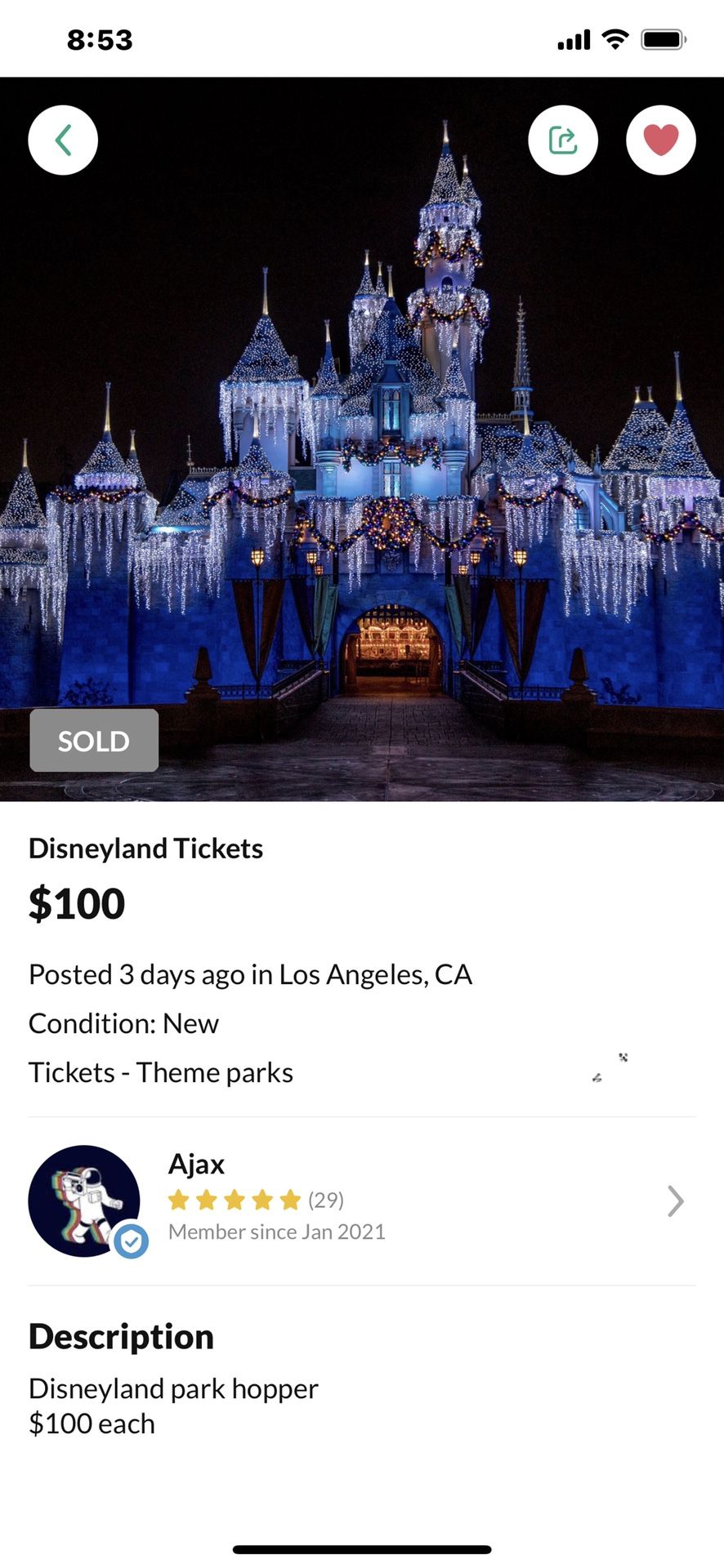The width and height of the screenshot is (724, 1568).
Task: Click the seller name Ajax
Action: (196, 1164)
